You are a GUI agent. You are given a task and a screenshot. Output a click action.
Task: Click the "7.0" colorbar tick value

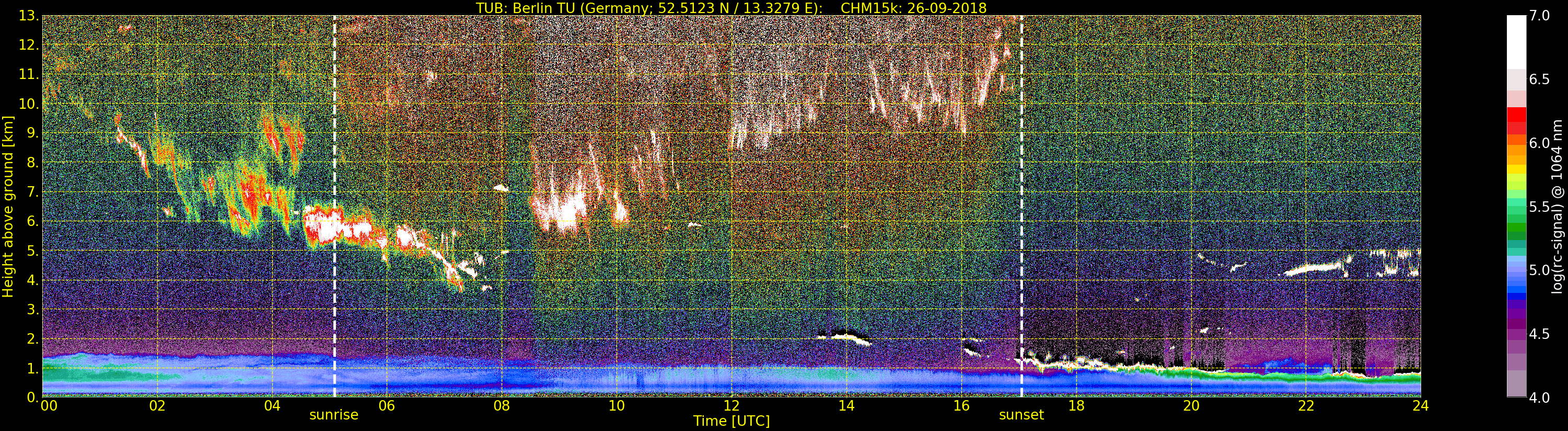1539,16
